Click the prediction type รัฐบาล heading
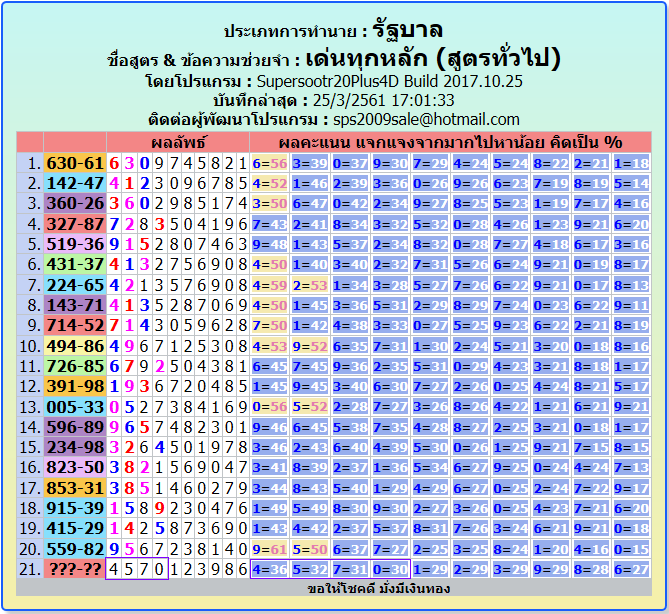 coord(407,30)
